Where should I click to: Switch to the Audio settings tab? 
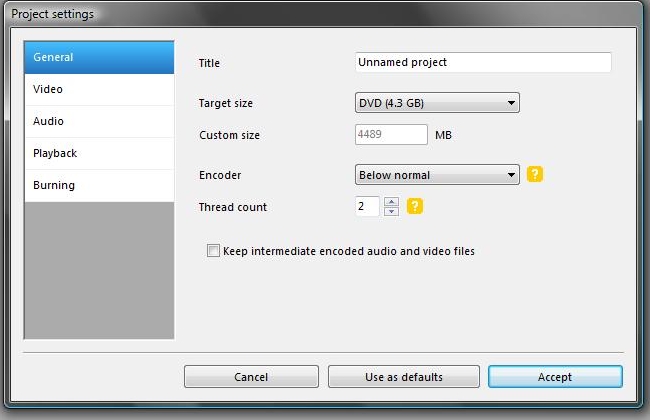(x=99, y=121)
